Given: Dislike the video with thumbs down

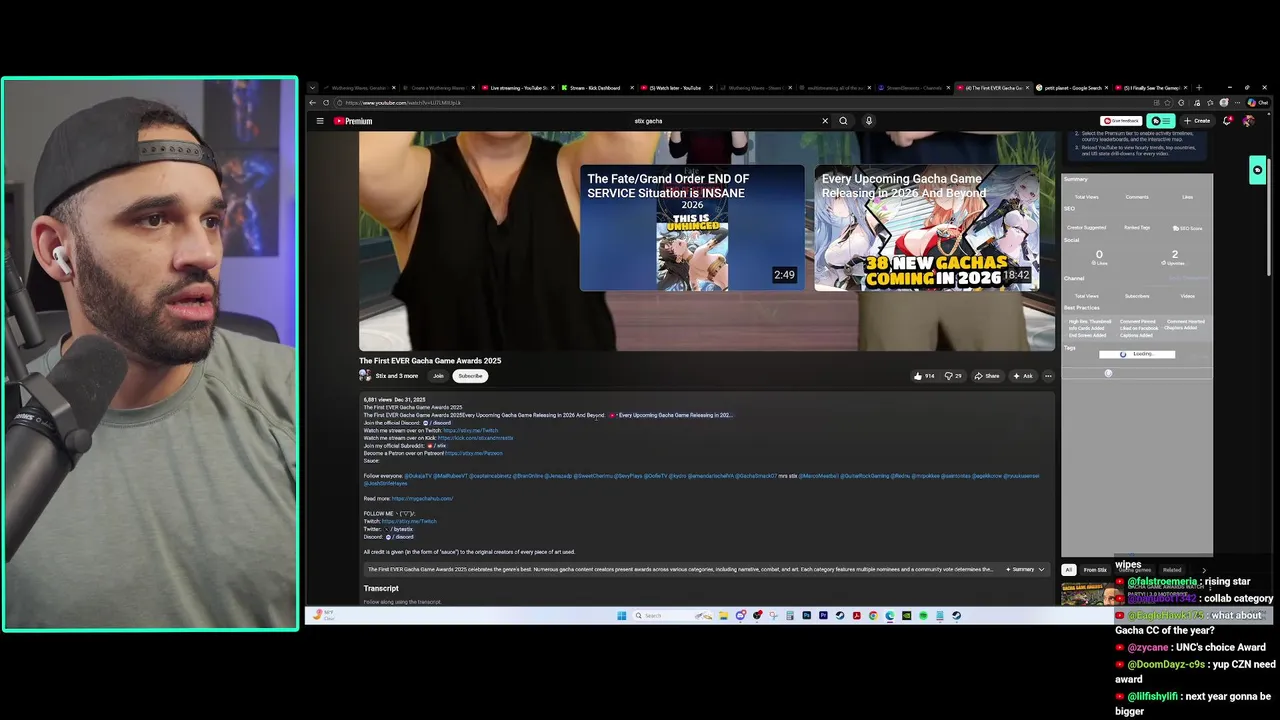Looking at the screenshot, I should pyautogui.click(x=952, y=376).
